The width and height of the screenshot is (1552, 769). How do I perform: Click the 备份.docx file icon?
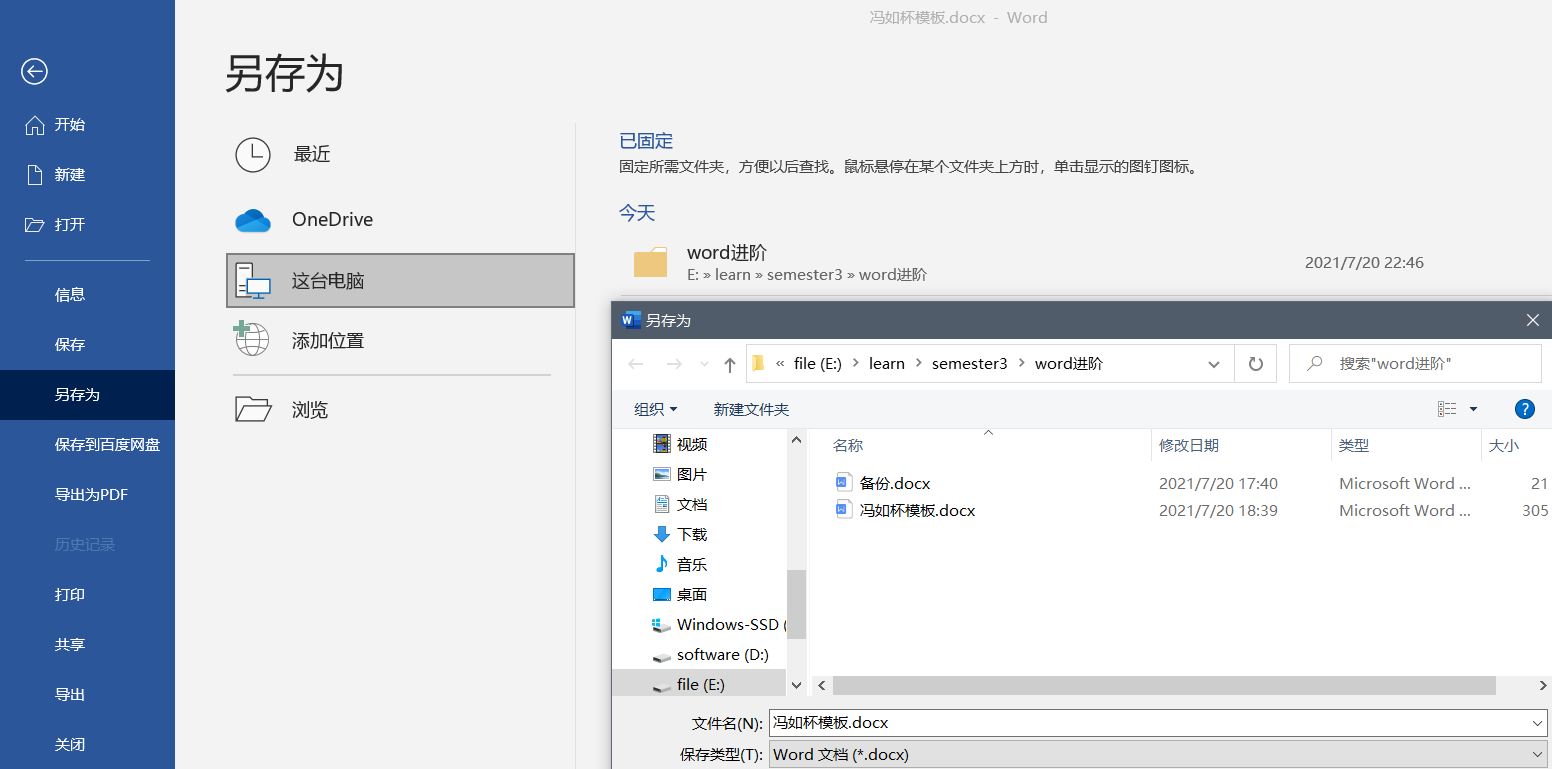843,483
